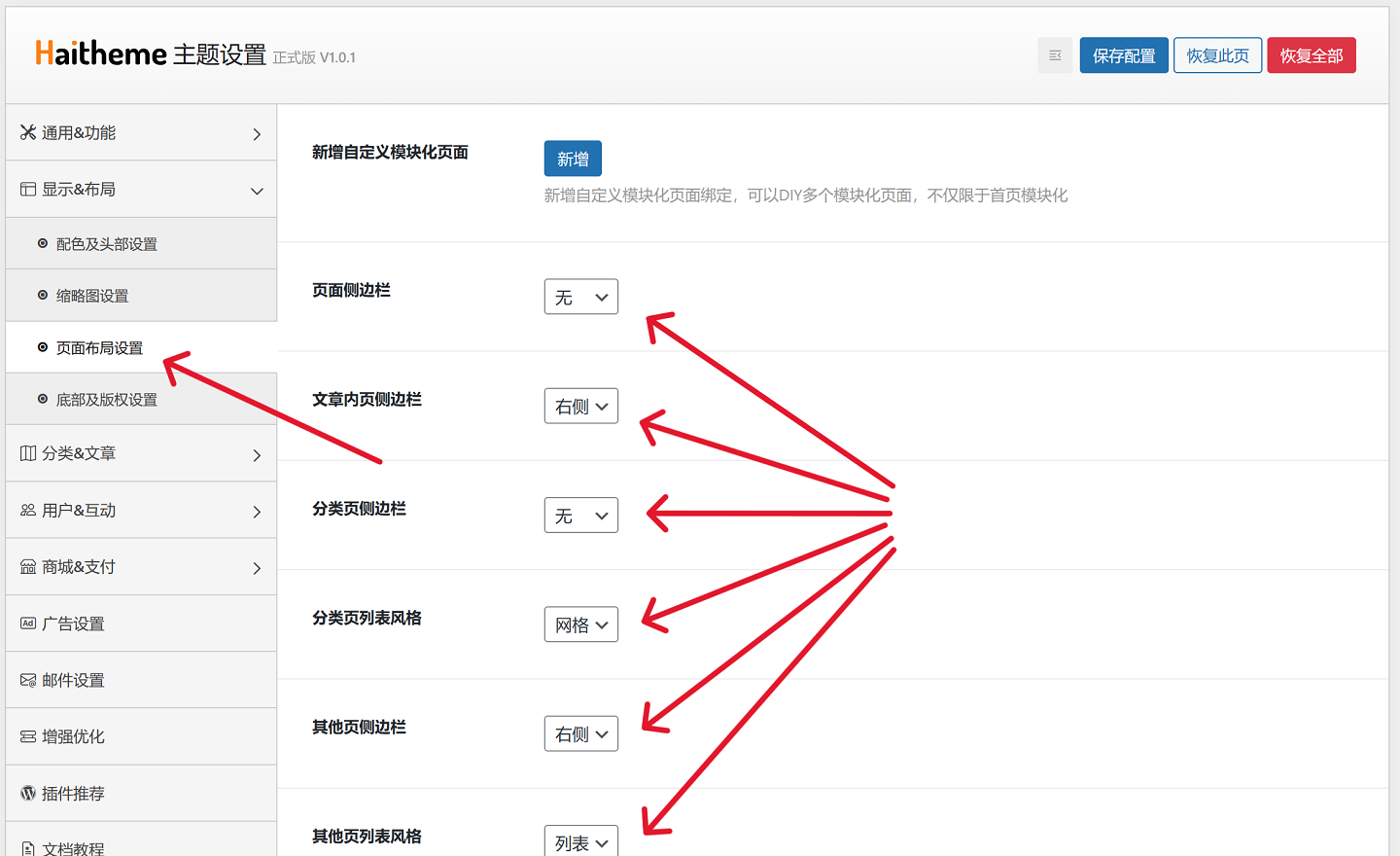The height and width of the screenshot is (856, 1400).
Task: Collapse the 显示&布局 chevron
Action: click(x=257, y=191)
